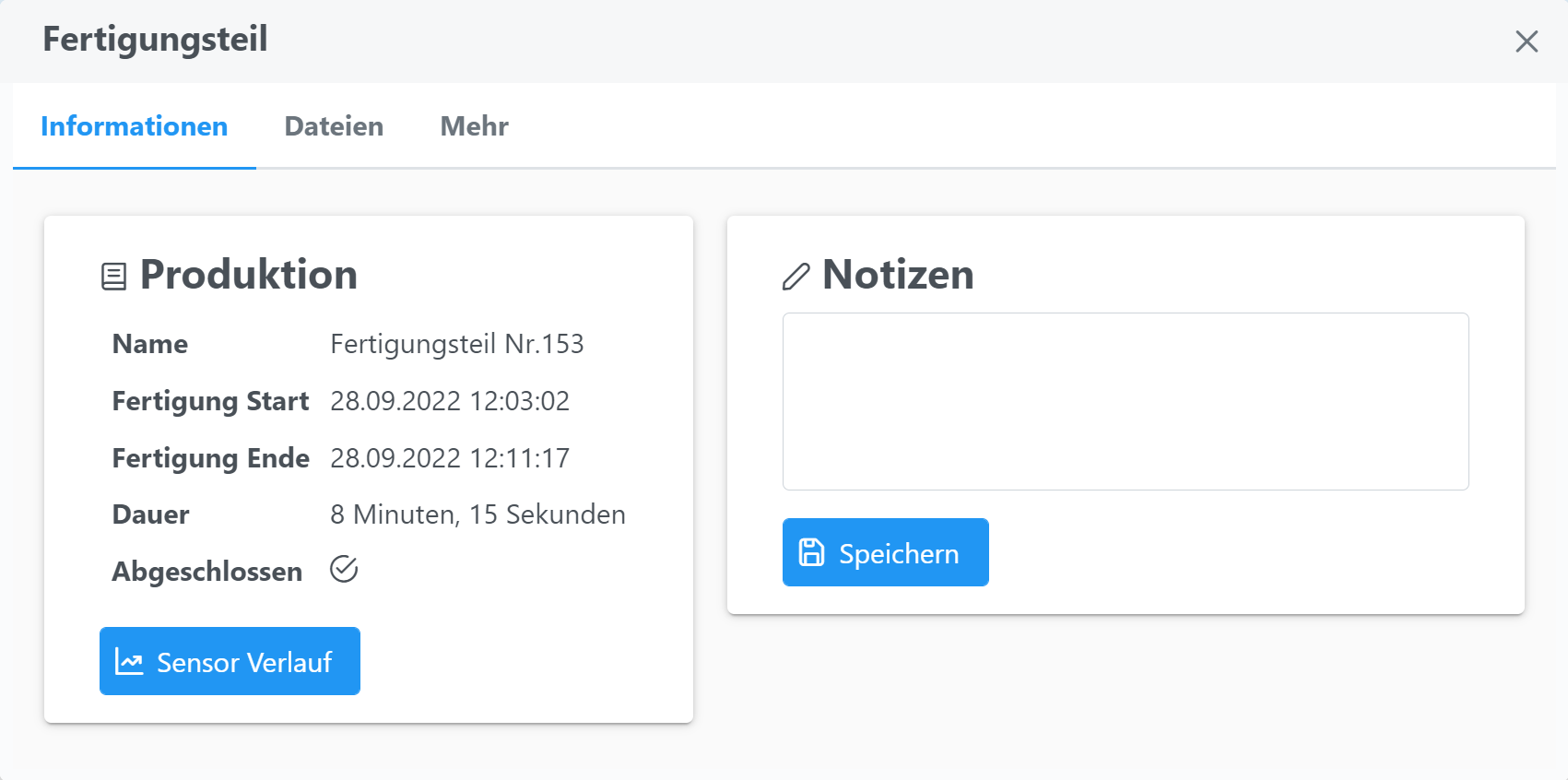Click the line chart icon
Viewport: 1568px width, 780px height.
[x=129, y=661]
